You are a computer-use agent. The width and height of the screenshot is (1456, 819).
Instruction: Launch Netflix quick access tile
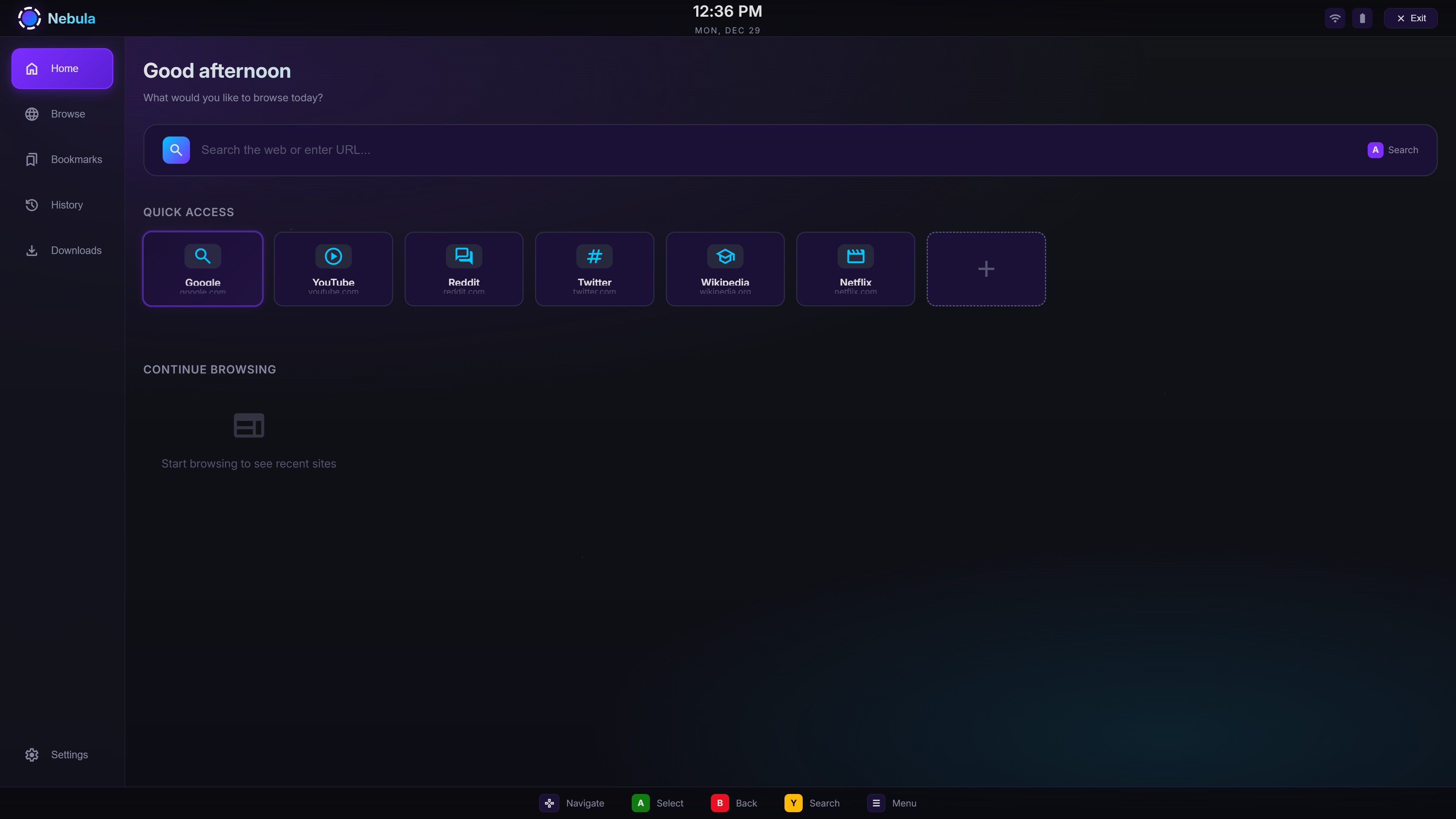tap(855, 268)
